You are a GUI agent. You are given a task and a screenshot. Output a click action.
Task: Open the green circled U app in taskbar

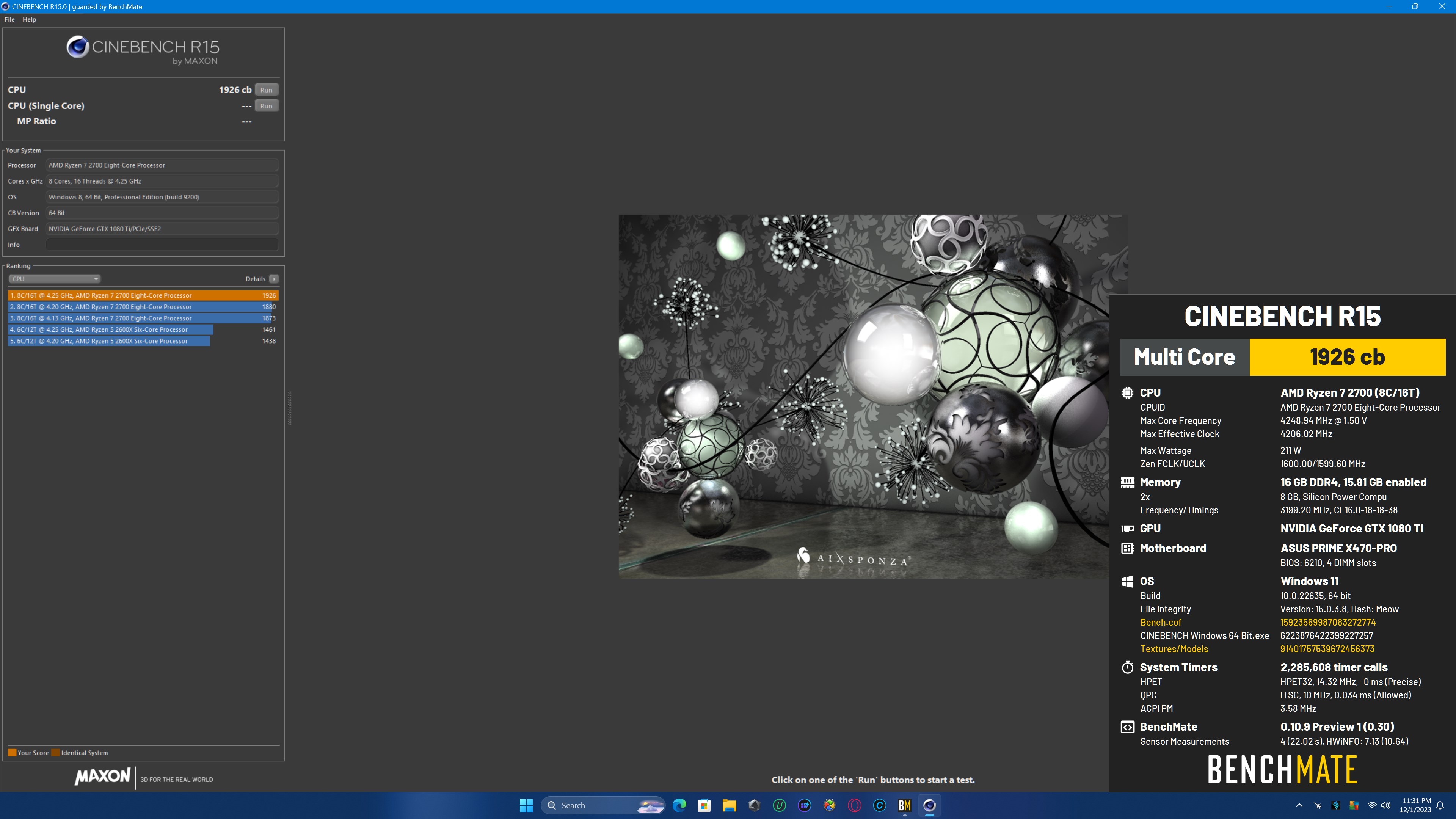[x=779, y=805]
